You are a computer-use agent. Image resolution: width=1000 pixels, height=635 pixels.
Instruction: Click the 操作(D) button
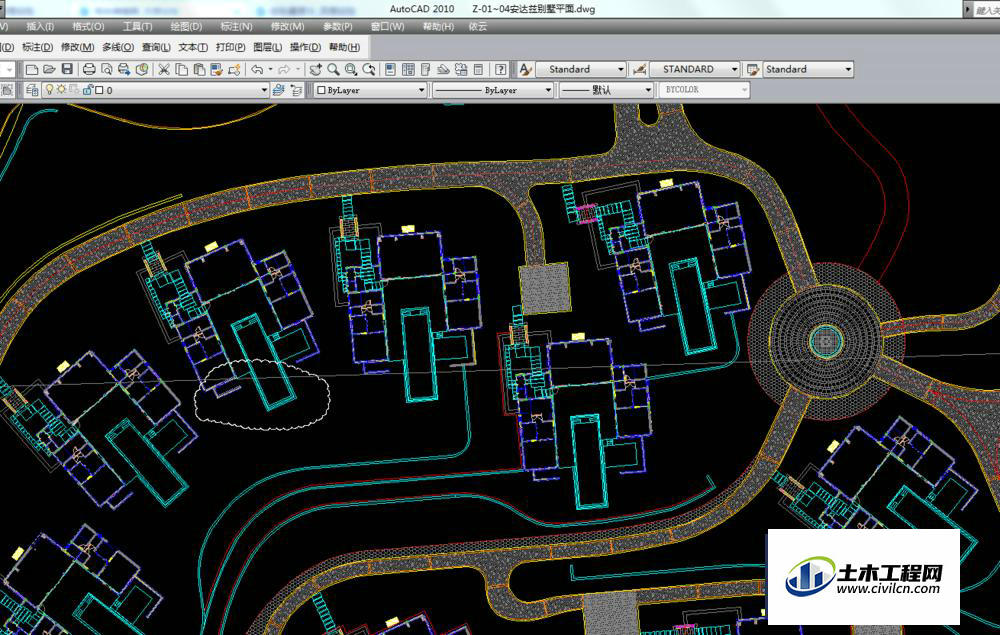pos(305,47)
